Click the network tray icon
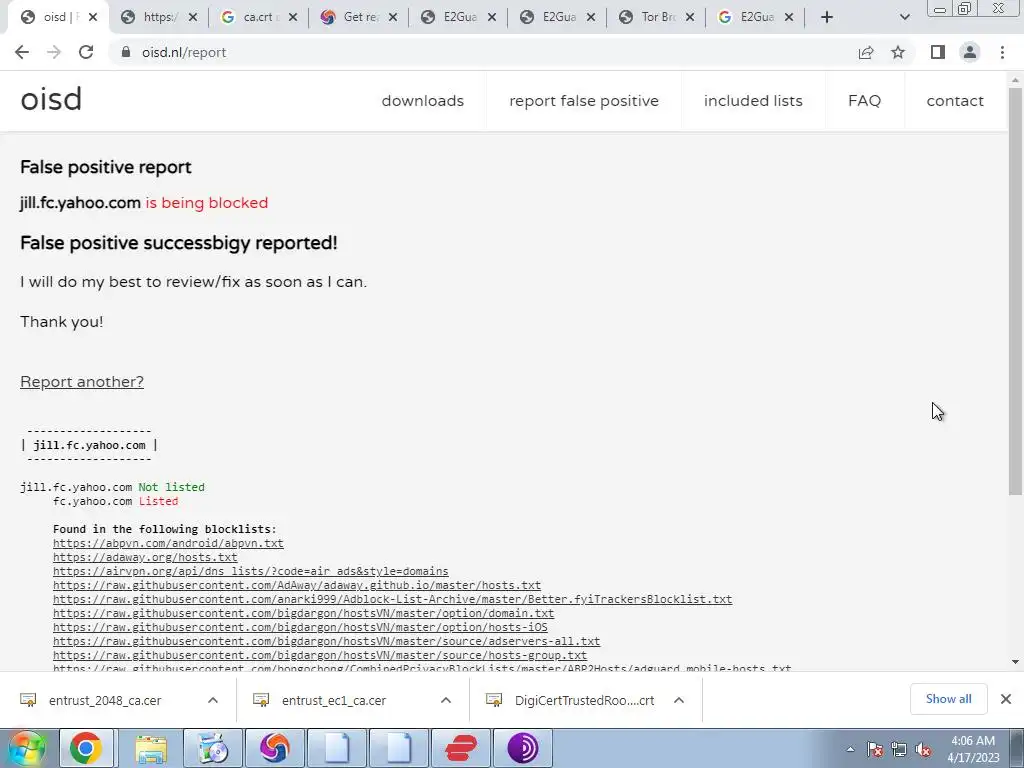Viewport: 1024px width, 768px height. pos(899,749)
